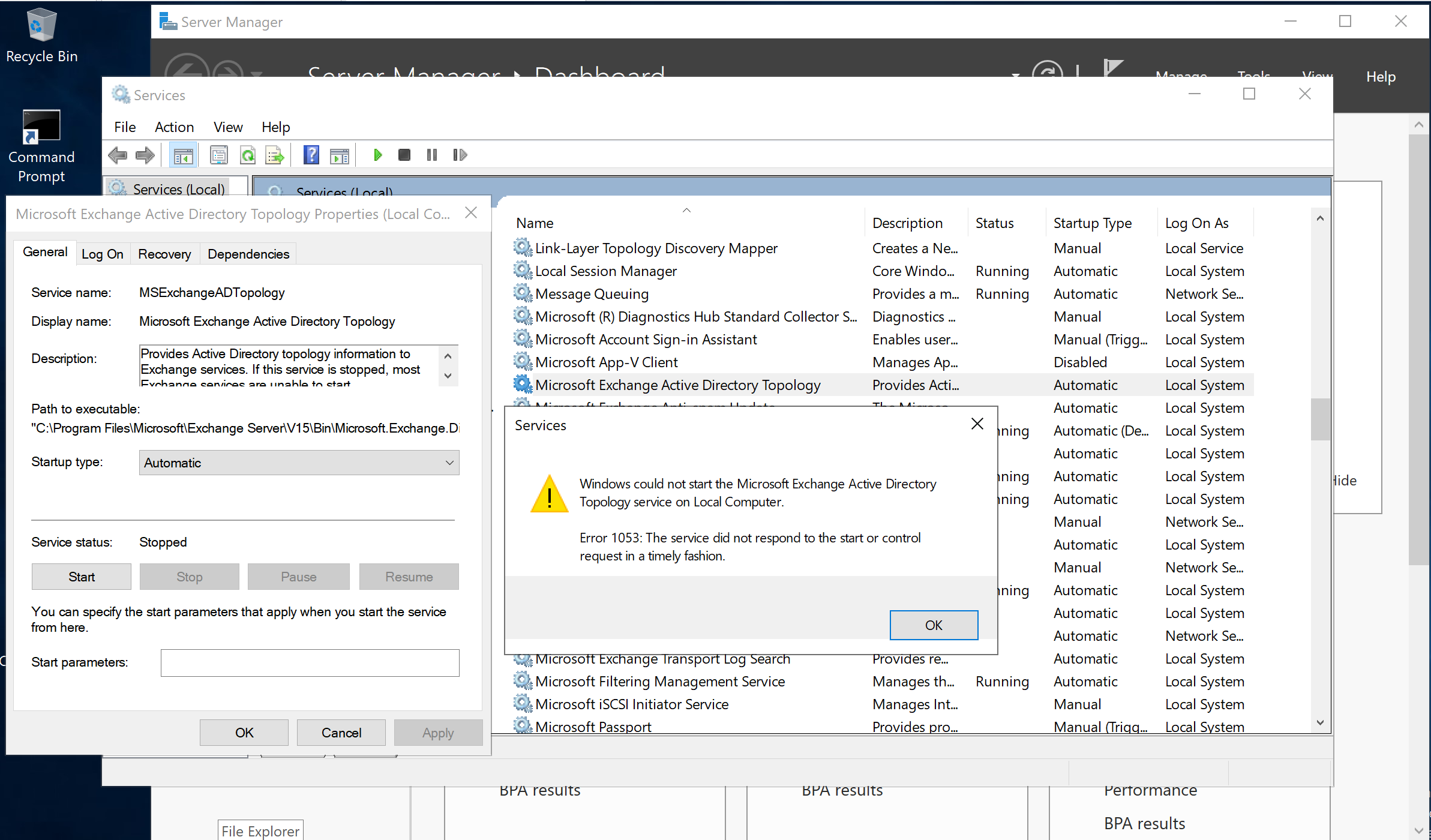Click the Pause Service toolbar icon
1431x840 pixels.
coord(432,155)
